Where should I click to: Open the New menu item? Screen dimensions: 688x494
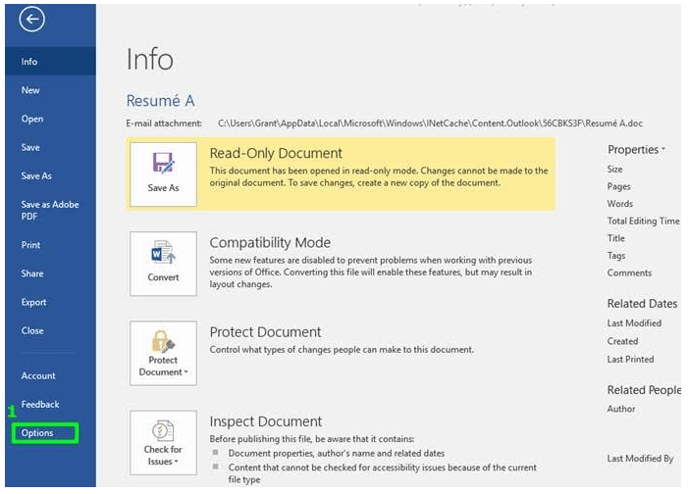tap(31, 90)
